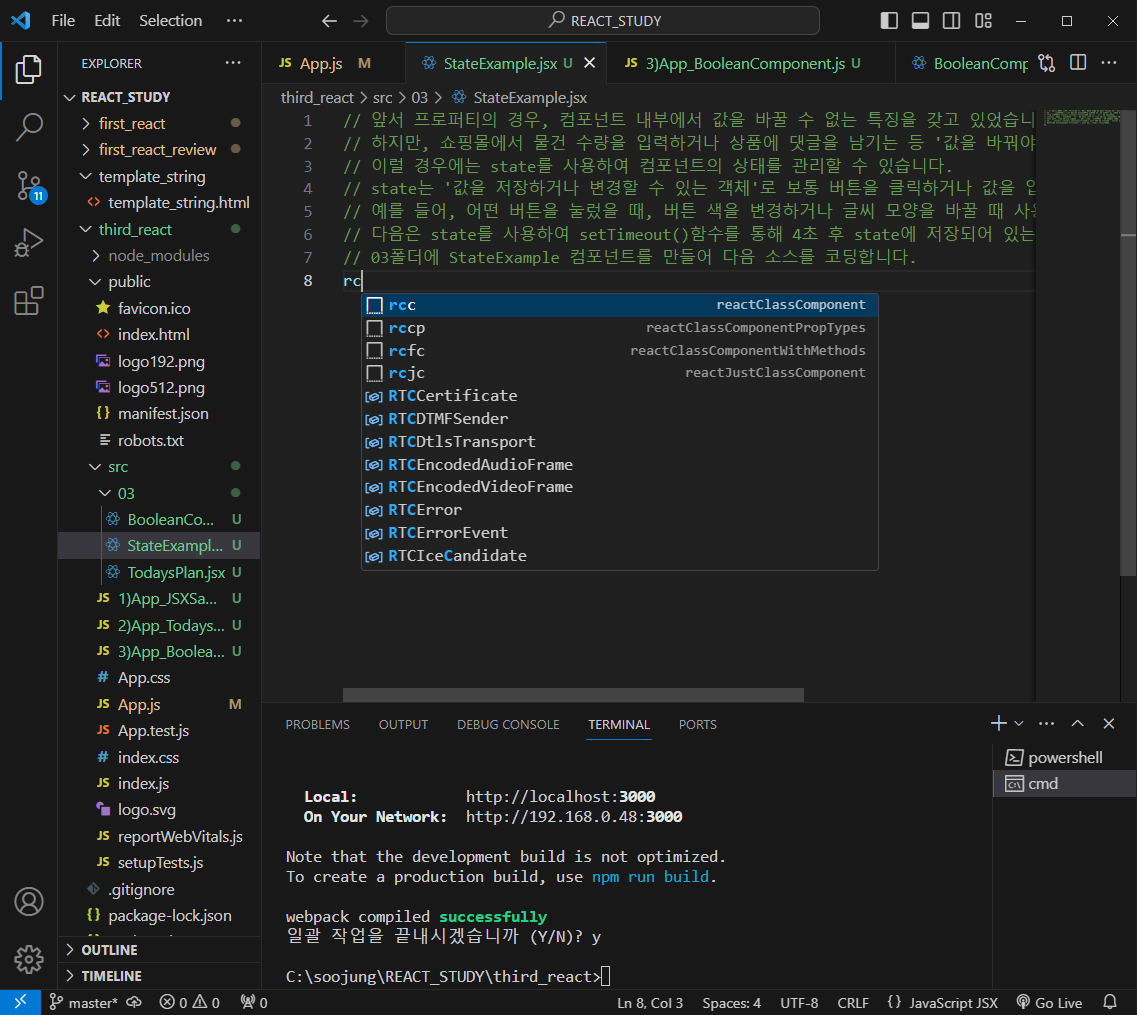This screenshot has width=1137, height=1015.
Task: Collapse the 03 folder
Action: pos(105,493)
